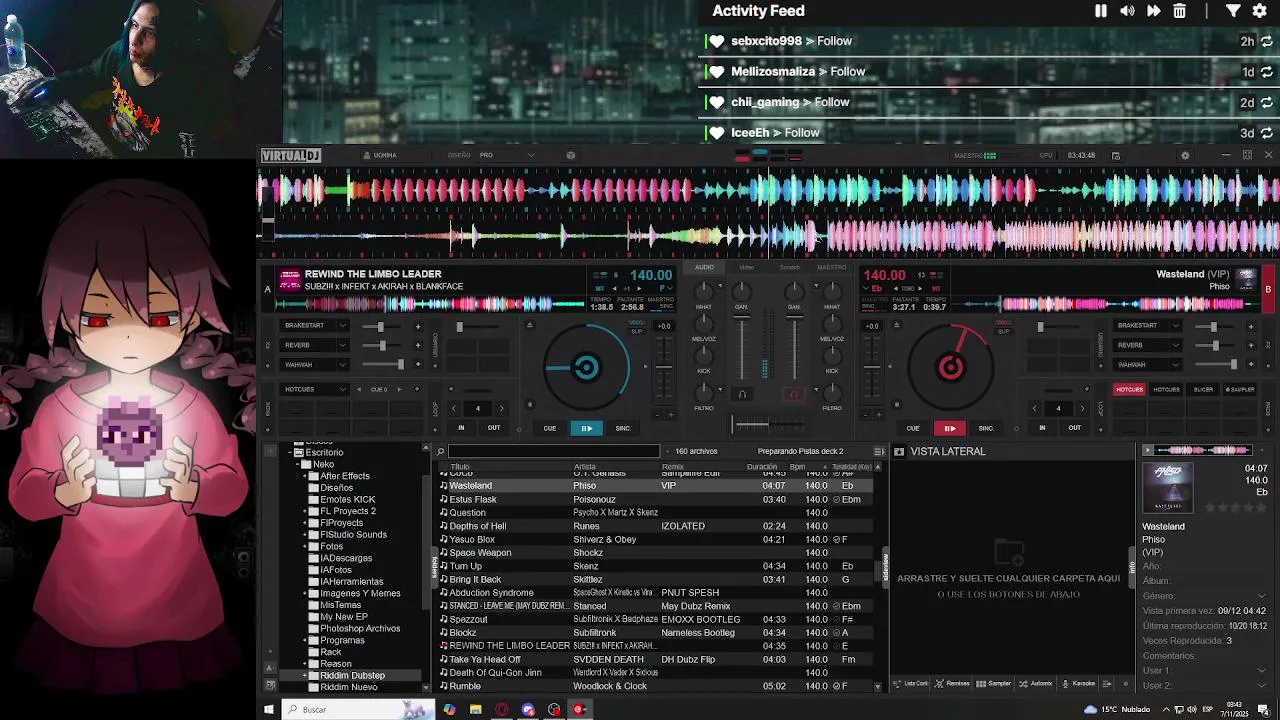Clear the Activity Feed with trash icon
1280x720 pixels.
point(1179,11)
